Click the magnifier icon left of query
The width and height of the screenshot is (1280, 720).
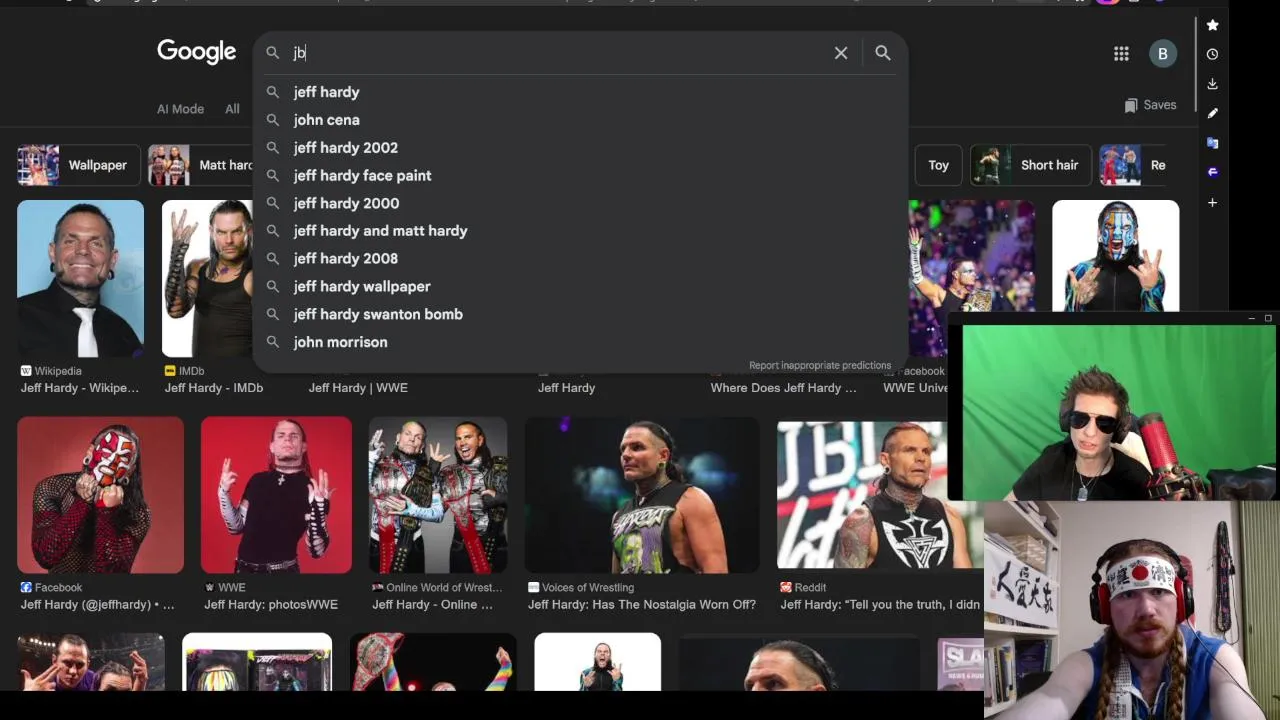click(x=272, y=53)
